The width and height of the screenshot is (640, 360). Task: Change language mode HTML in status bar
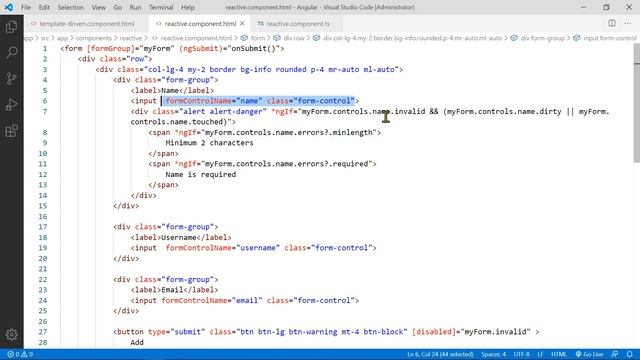(x=559, y=354)
